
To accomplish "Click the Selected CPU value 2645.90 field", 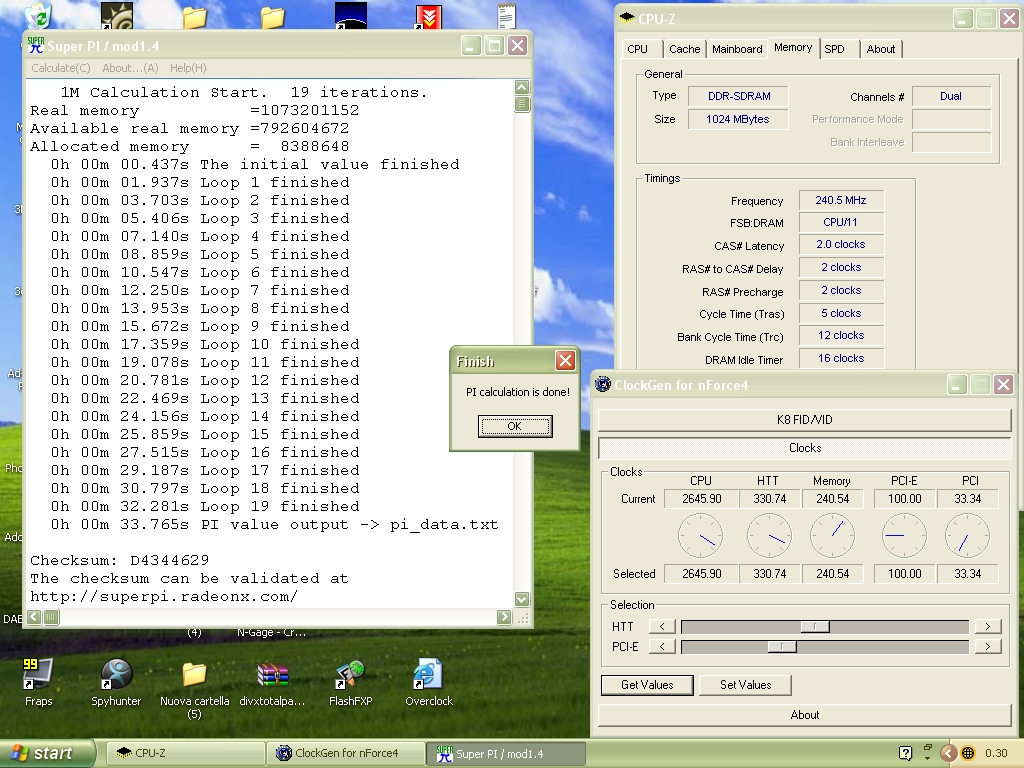I will point(701,573).
